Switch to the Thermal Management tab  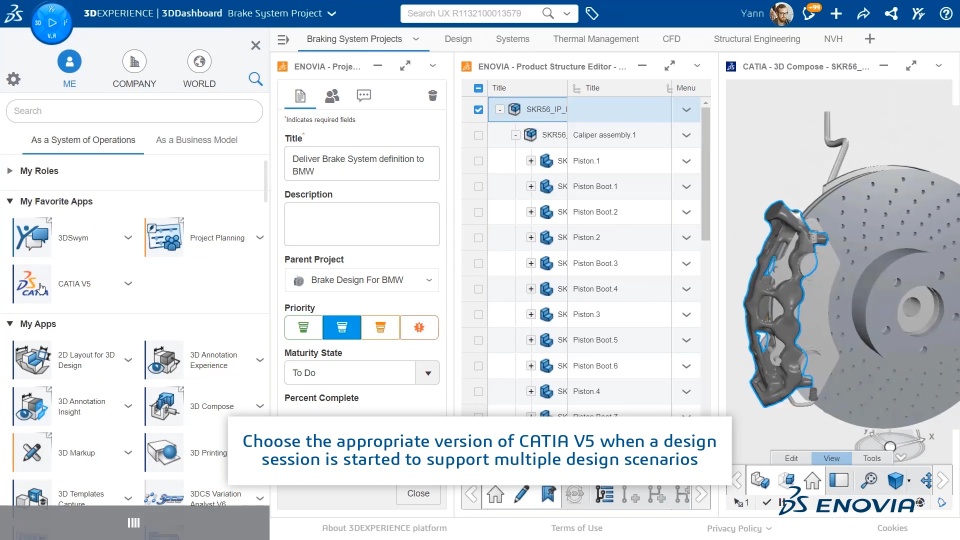coord(596,39)
